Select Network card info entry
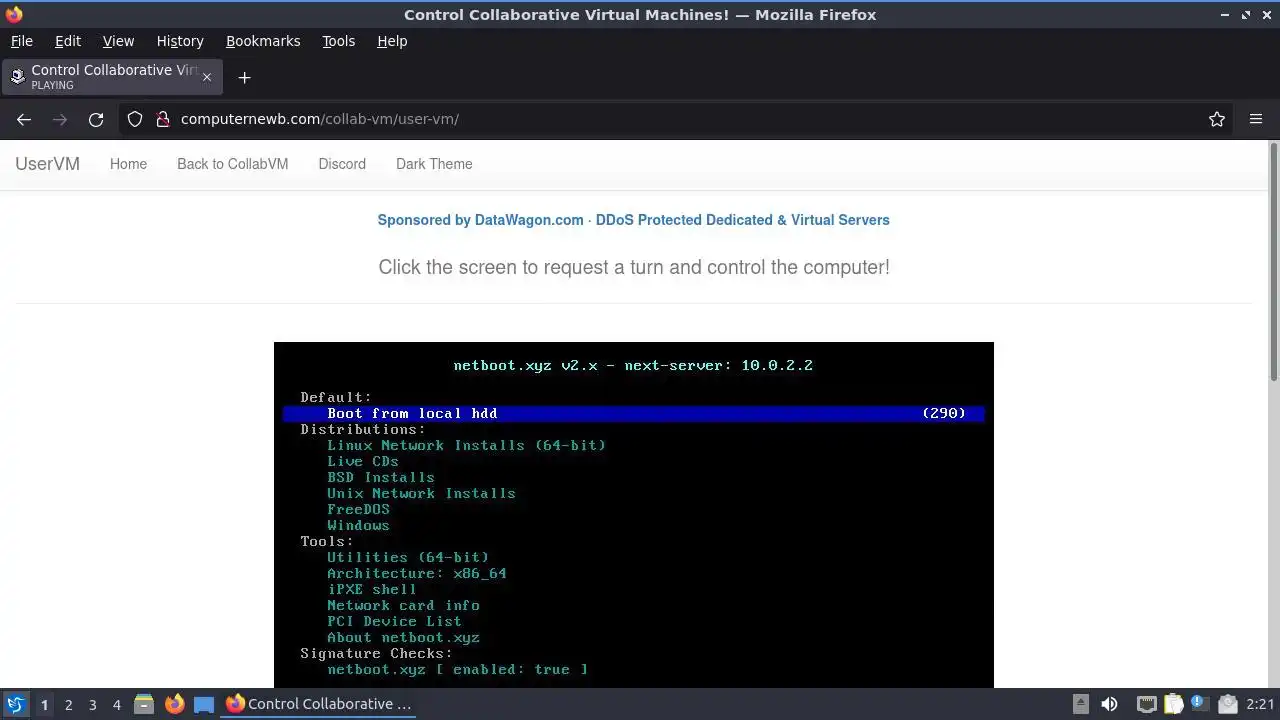Image resolution: width=1280 pixels, height=720 pixels. 403,605
